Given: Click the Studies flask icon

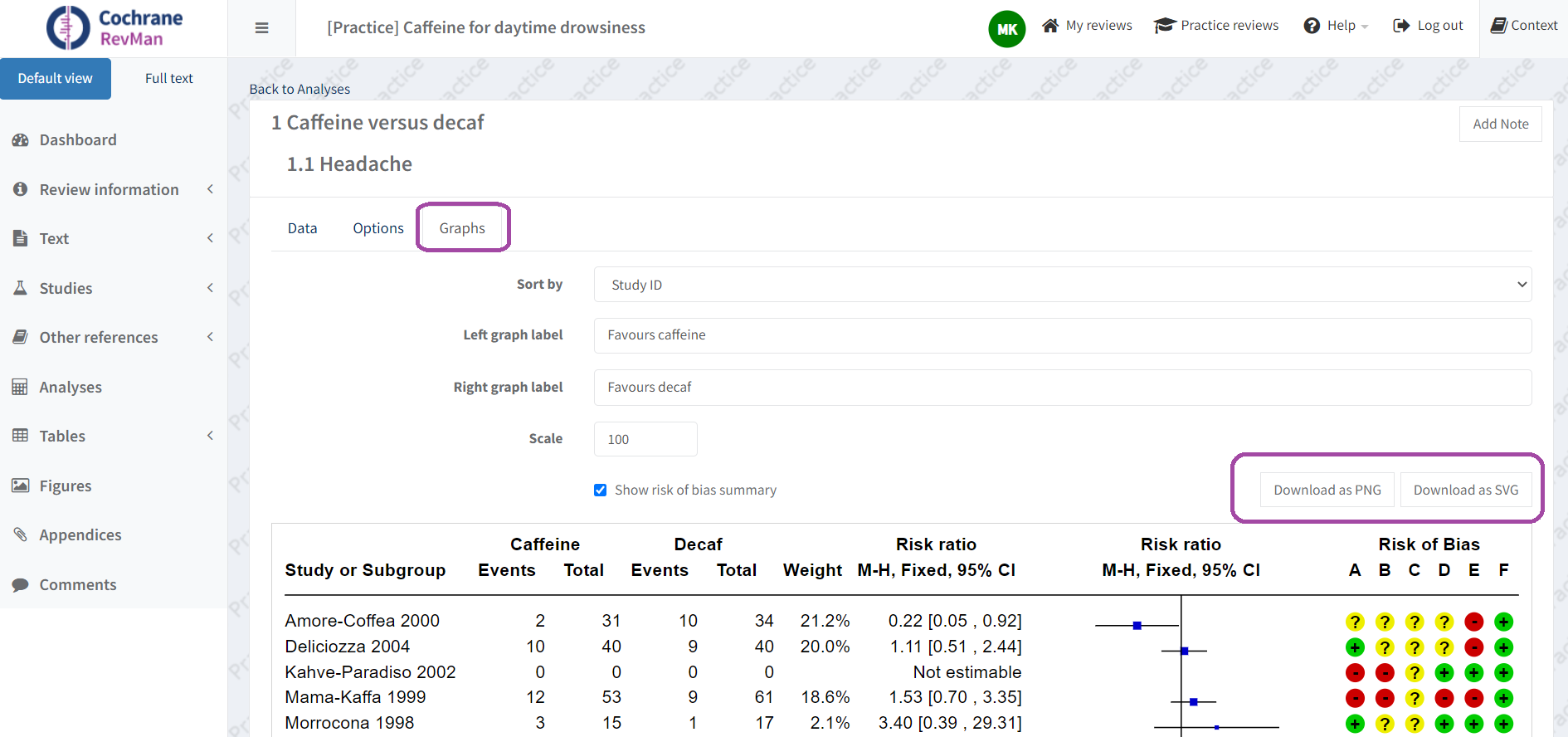Looking at the screenshot, I should click(21, 288).
